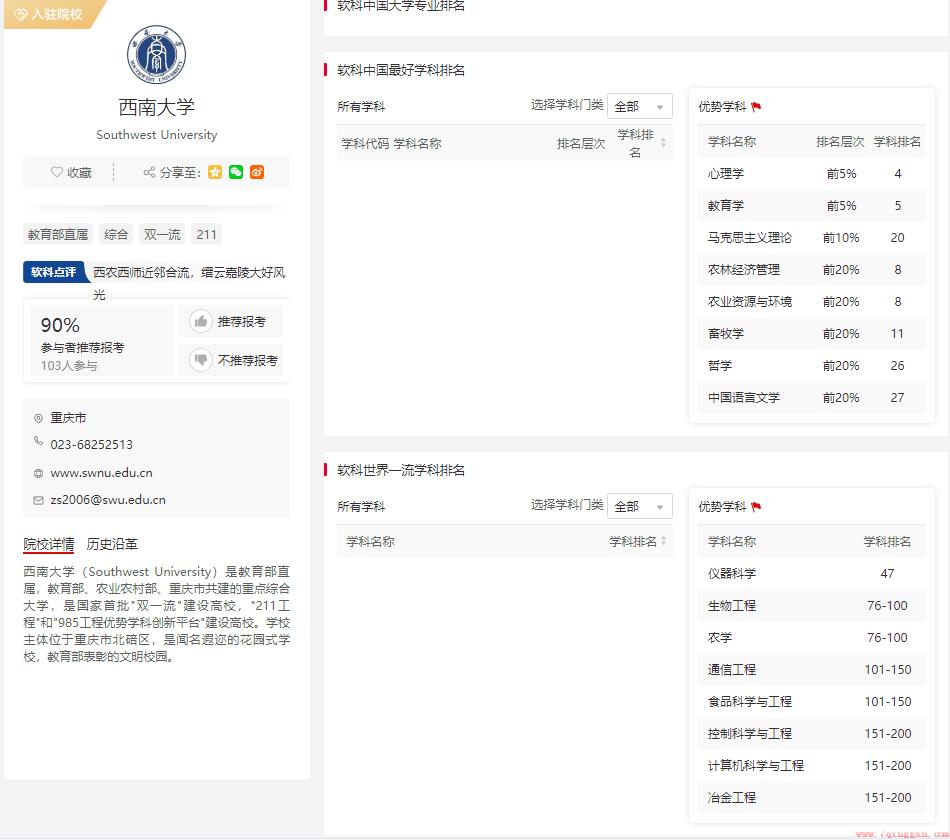The width and height of the screenshot is (950, 840).
Task: Click email zs2006@swu.edu.cn
Action: point(108,500)
